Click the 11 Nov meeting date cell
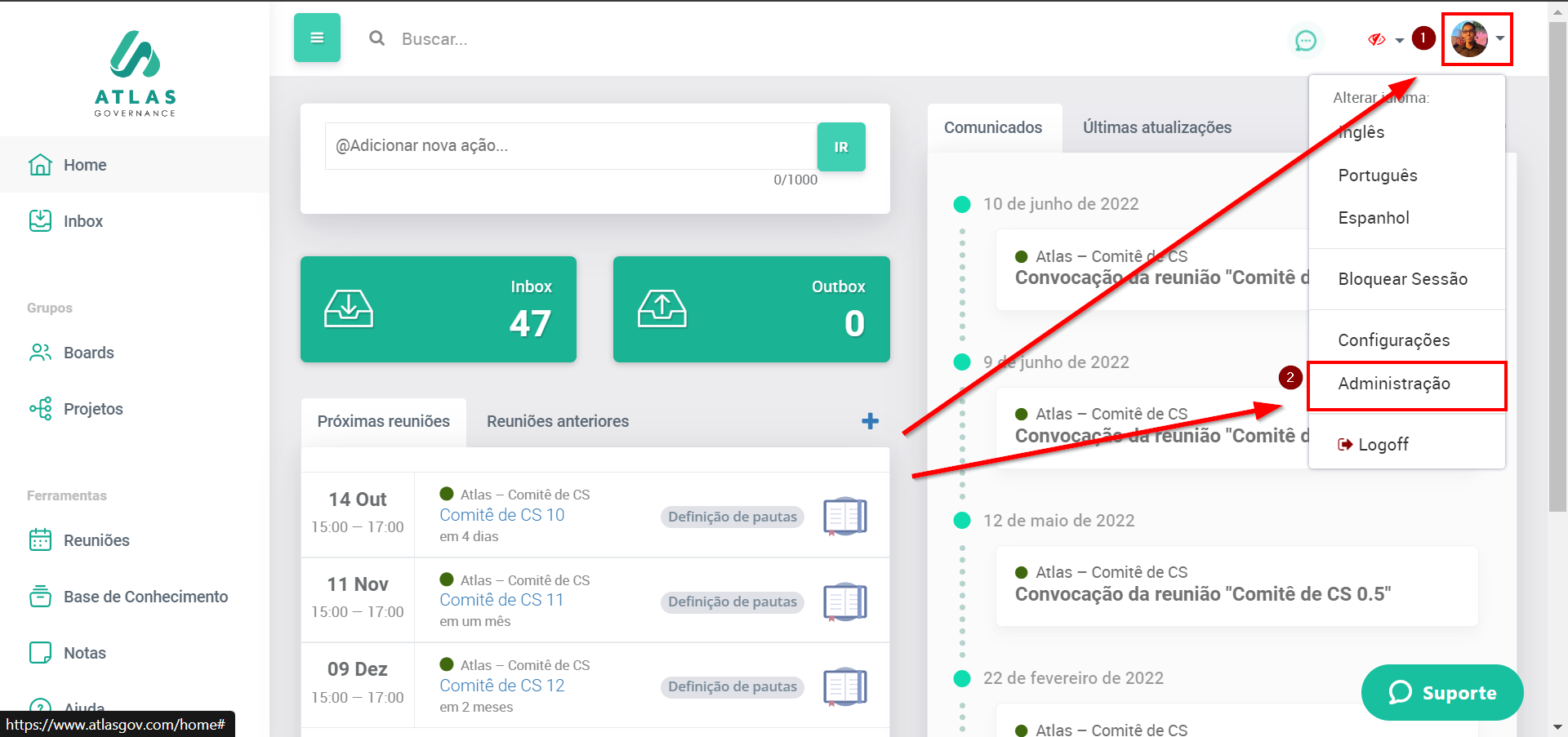The height and width of the screenshot is (737, 1568). 358,600
